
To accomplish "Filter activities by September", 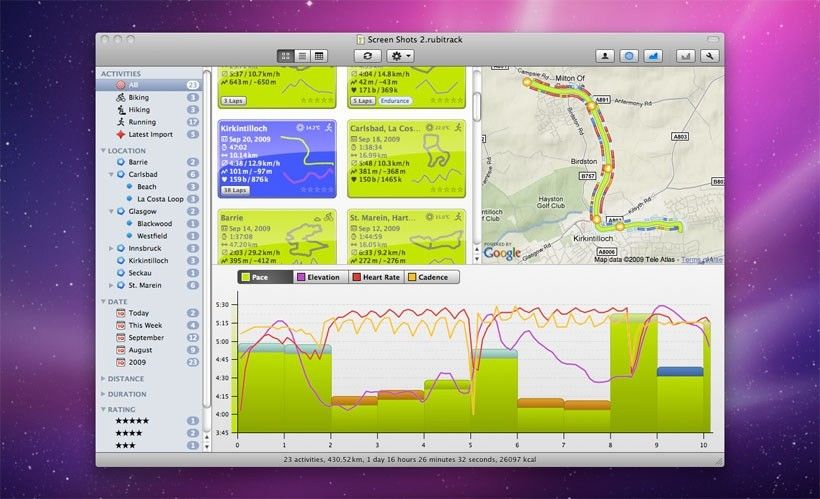I will [x=148, y=338].
